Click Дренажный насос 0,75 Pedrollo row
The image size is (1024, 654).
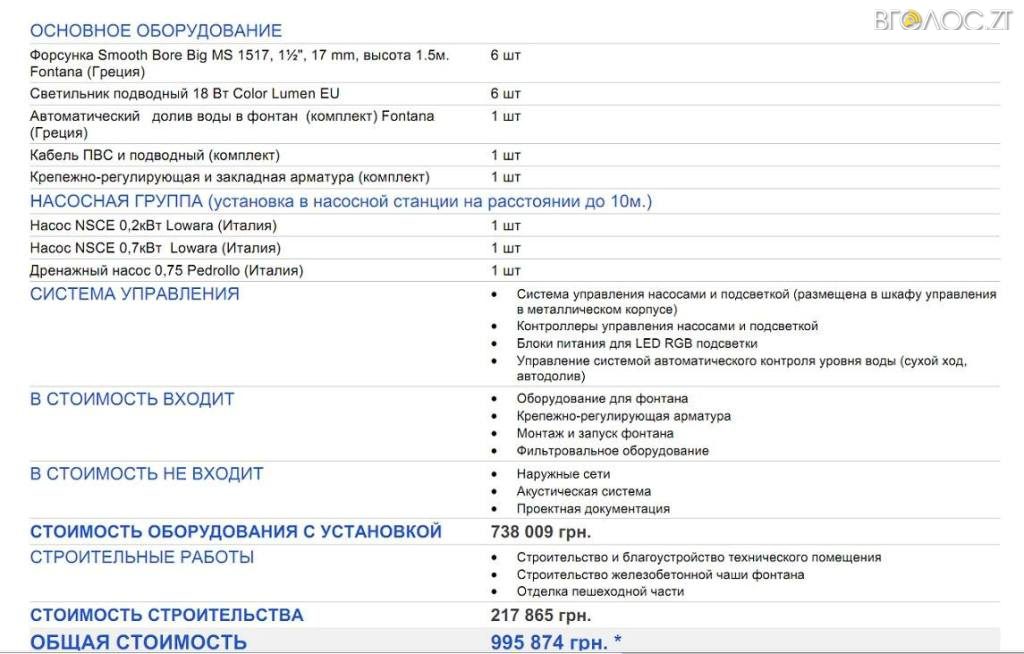tap(167, 270)
